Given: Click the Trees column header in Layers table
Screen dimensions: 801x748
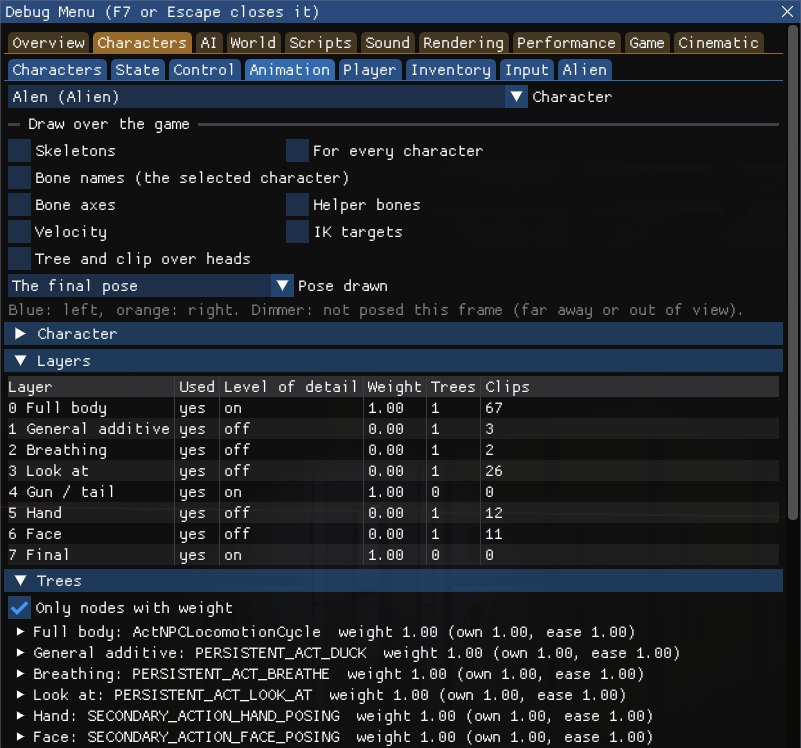Looking at the screenshot, I should pyautogui.click(x=453, y=387).
